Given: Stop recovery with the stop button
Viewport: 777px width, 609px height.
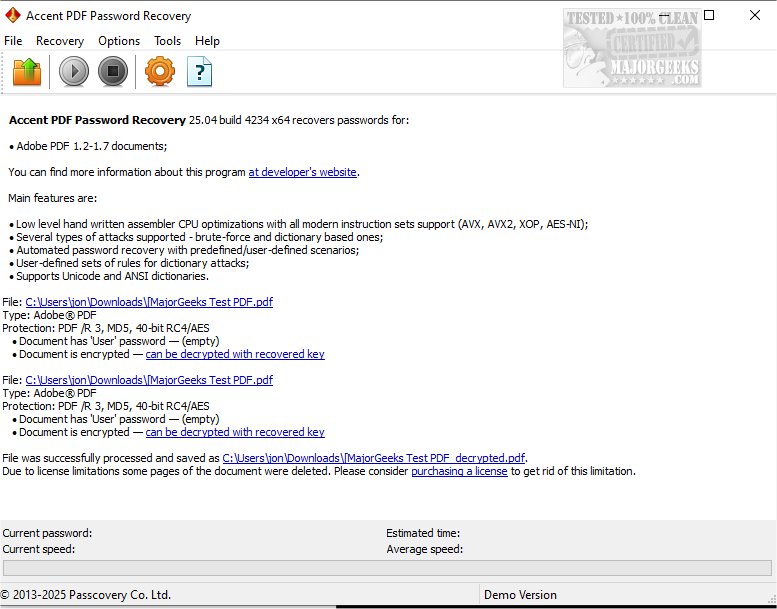Looking at the screenshot, I should coord(113,72).
